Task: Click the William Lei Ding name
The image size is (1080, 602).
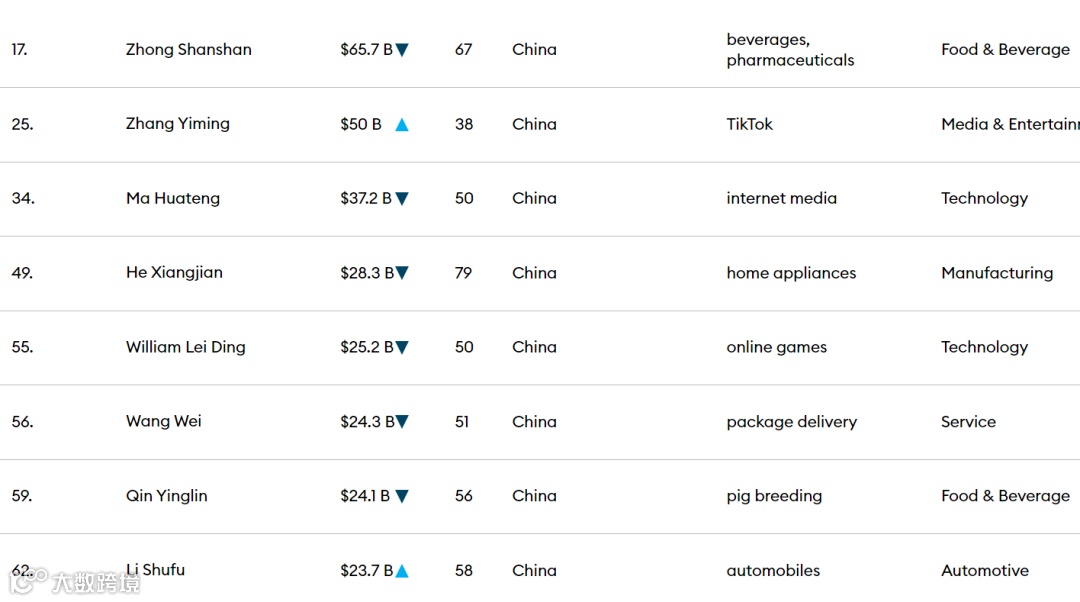Action: click(x=185, y=347)
